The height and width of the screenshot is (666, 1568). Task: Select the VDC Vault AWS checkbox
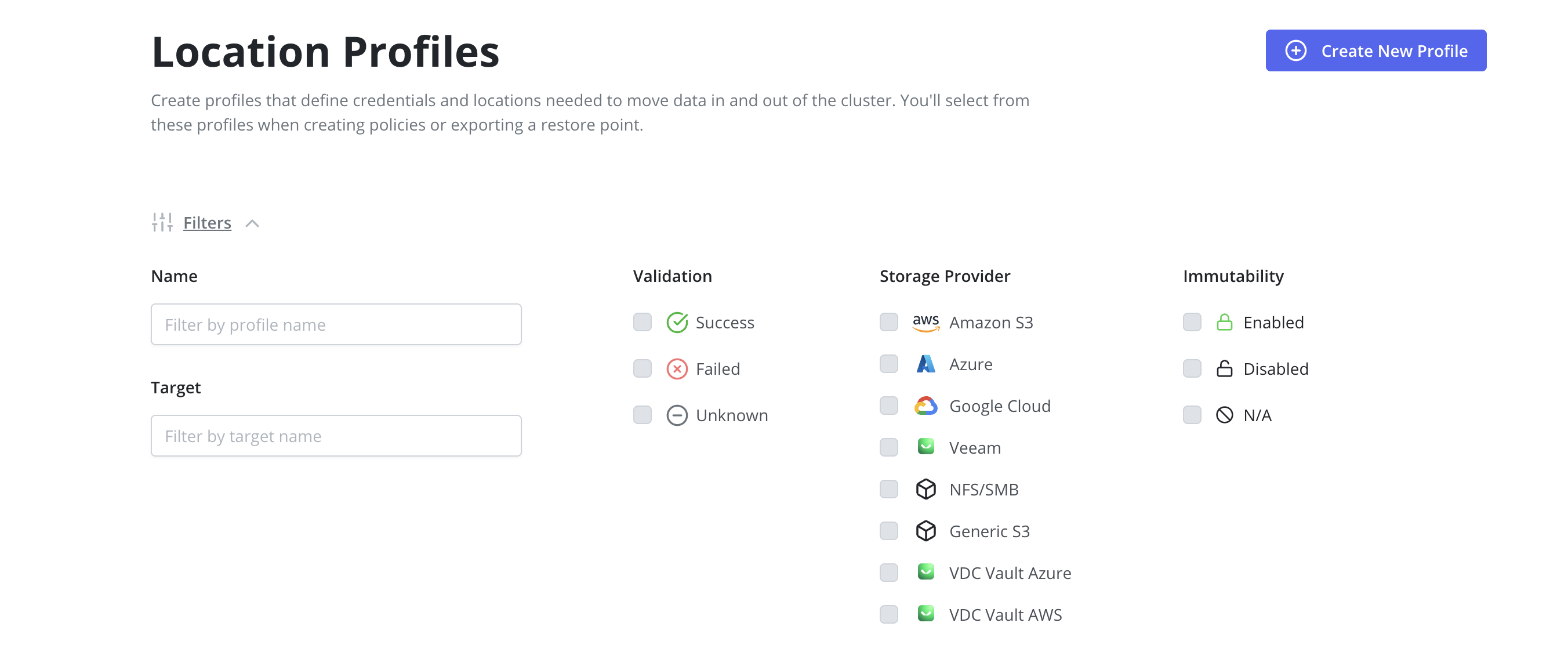pyautogui.click(x=888, y=614)
